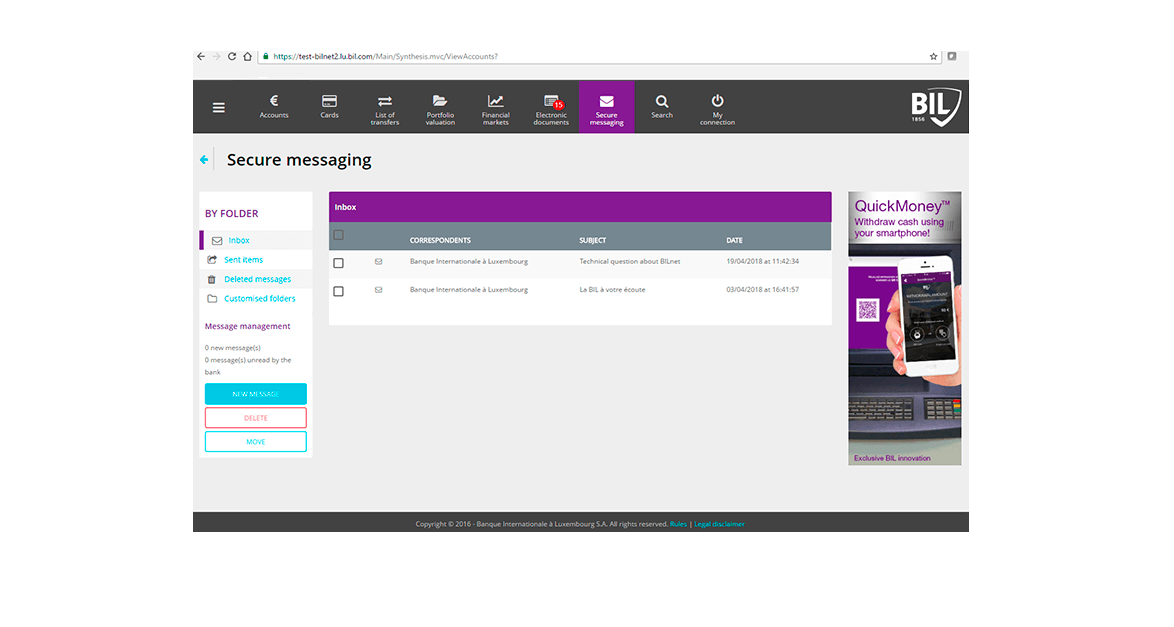
Task: Click the address bar URL
Action: pos(385,56)
